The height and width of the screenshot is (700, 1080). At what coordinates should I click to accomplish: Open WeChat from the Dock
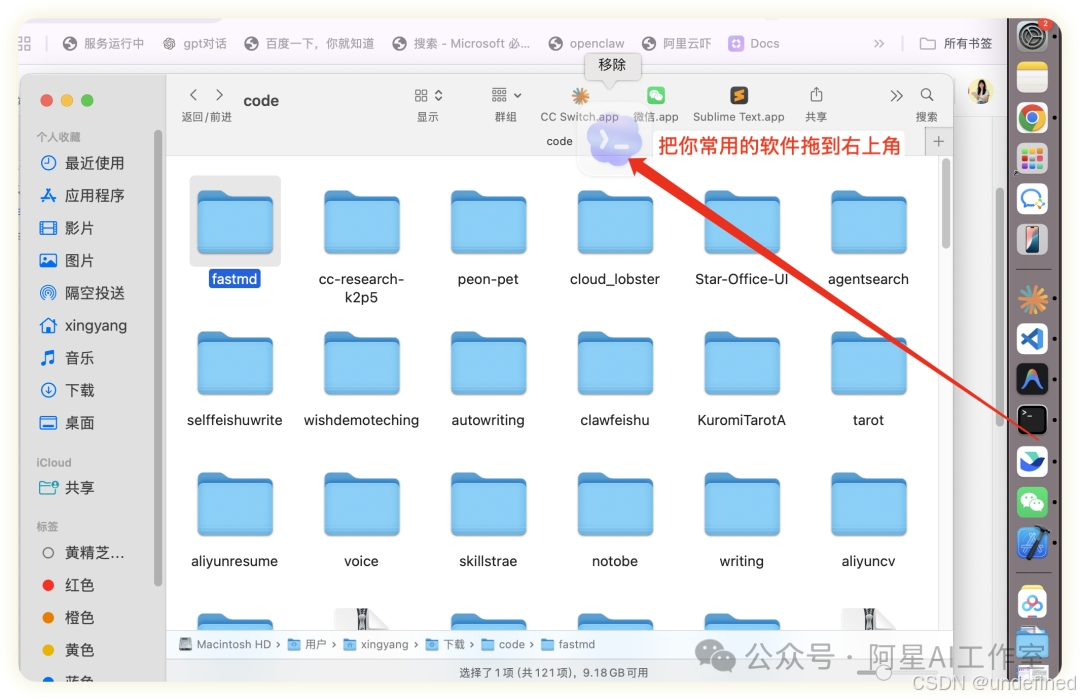click(1032, 502)
